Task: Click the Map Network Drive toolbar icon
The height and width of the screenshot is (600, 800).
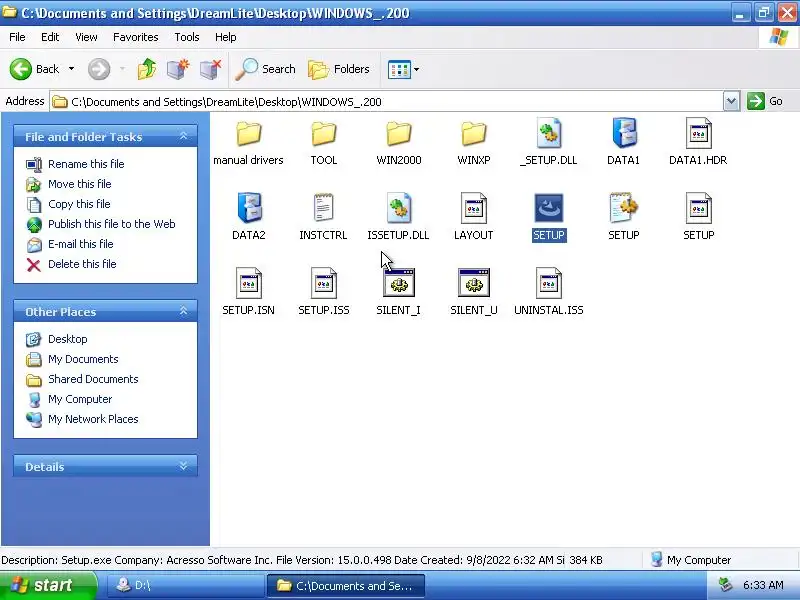Action: [x=178, y=69]
